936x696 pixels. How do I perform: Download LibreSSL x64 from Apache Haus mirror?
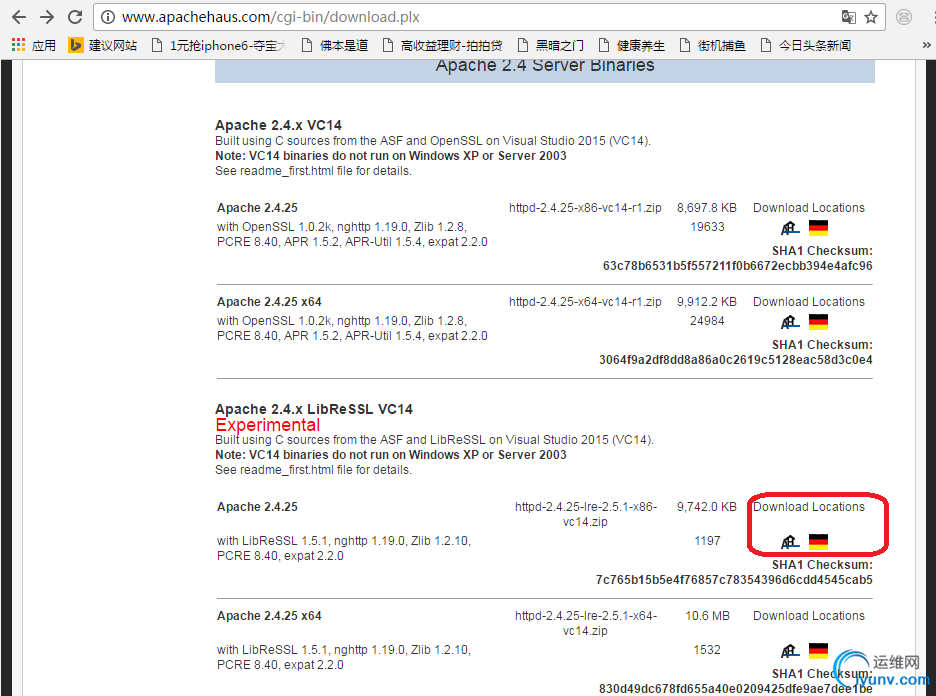point(790,650)
